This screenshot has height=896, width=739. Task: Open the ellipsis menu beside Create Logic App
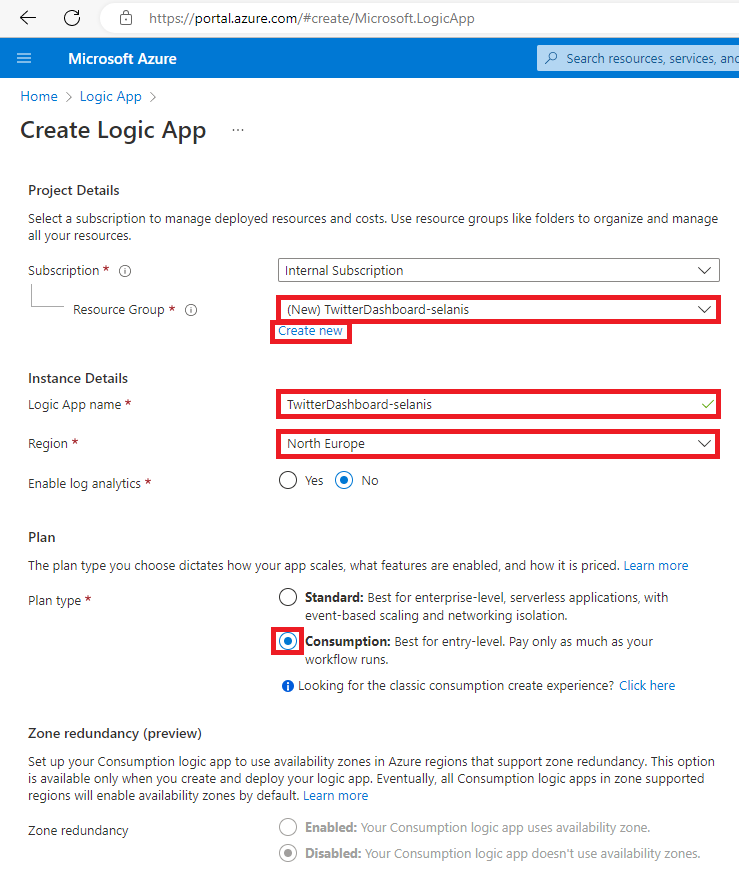coord(238,130)
